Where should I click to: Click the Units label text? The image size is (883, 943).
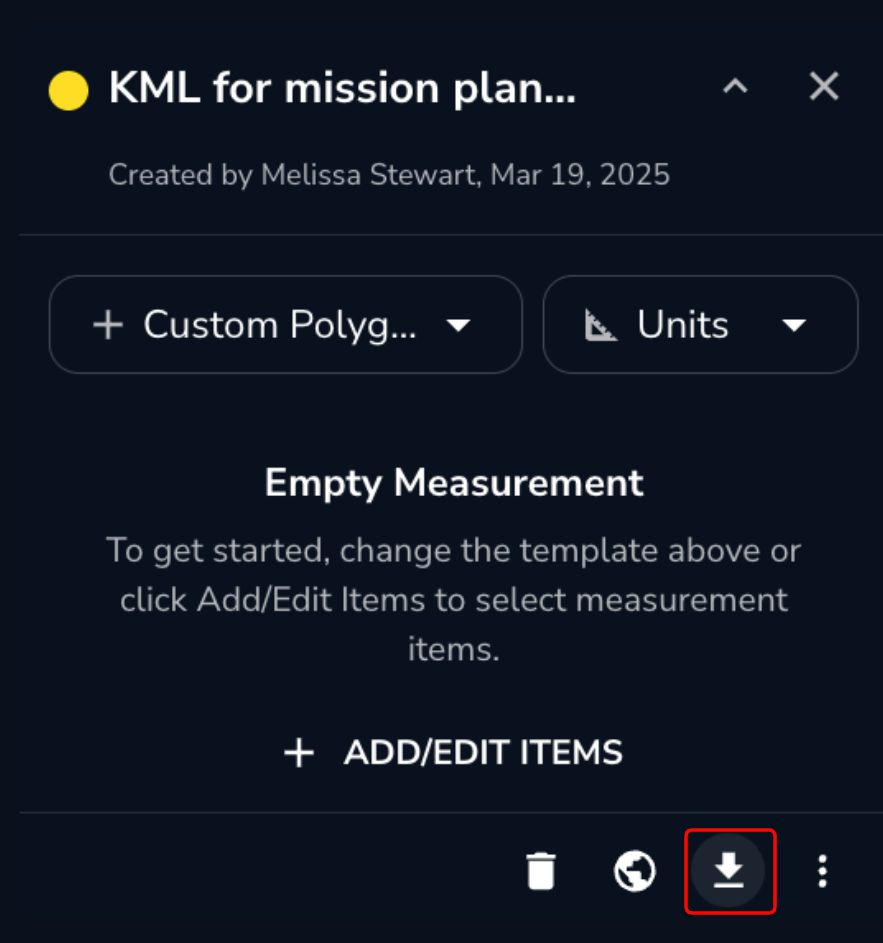[683, 325]
